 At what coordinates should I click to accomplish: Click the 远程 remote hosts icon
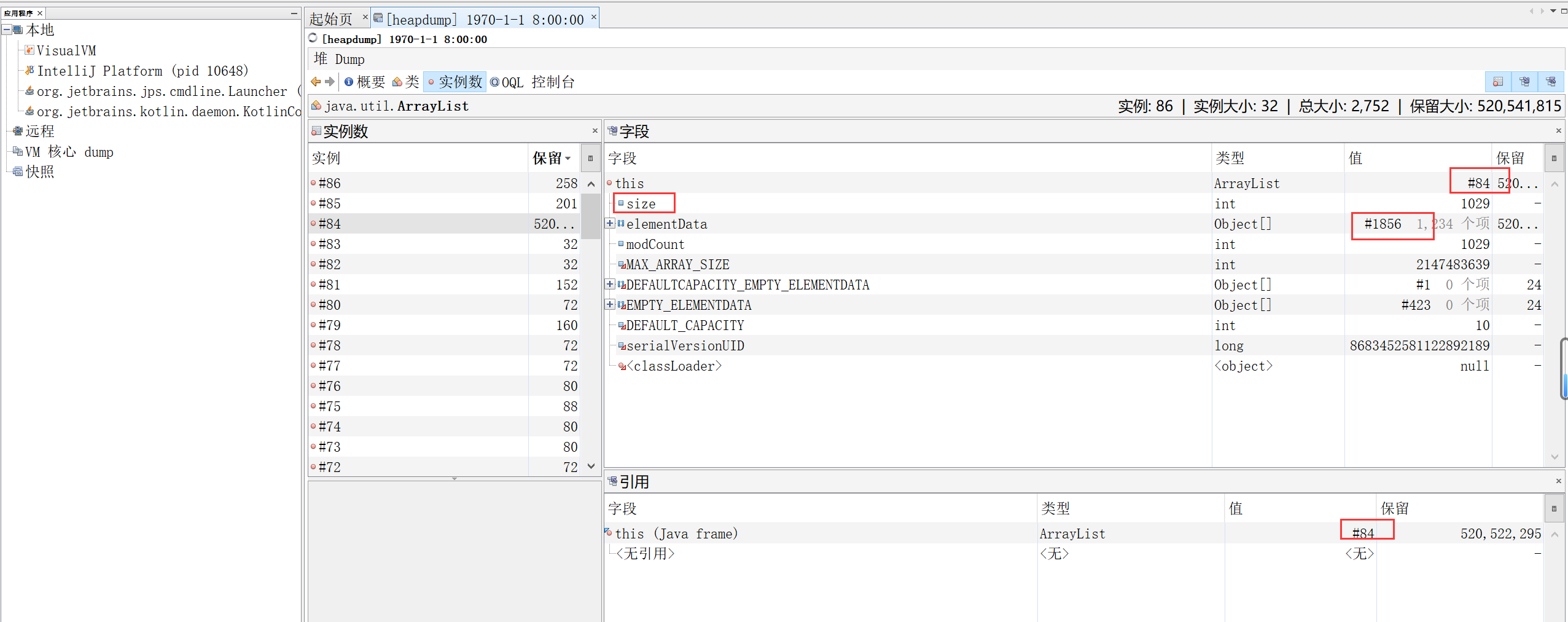coord(18,131)
